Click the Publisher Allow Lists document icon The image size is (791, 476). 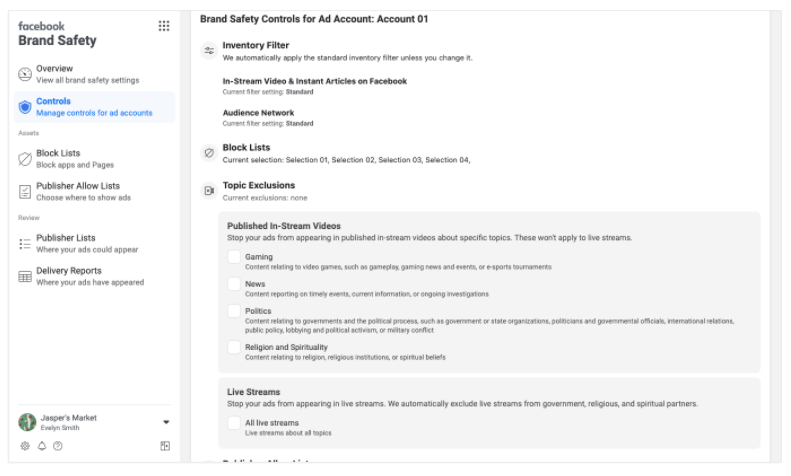point(25,192)
